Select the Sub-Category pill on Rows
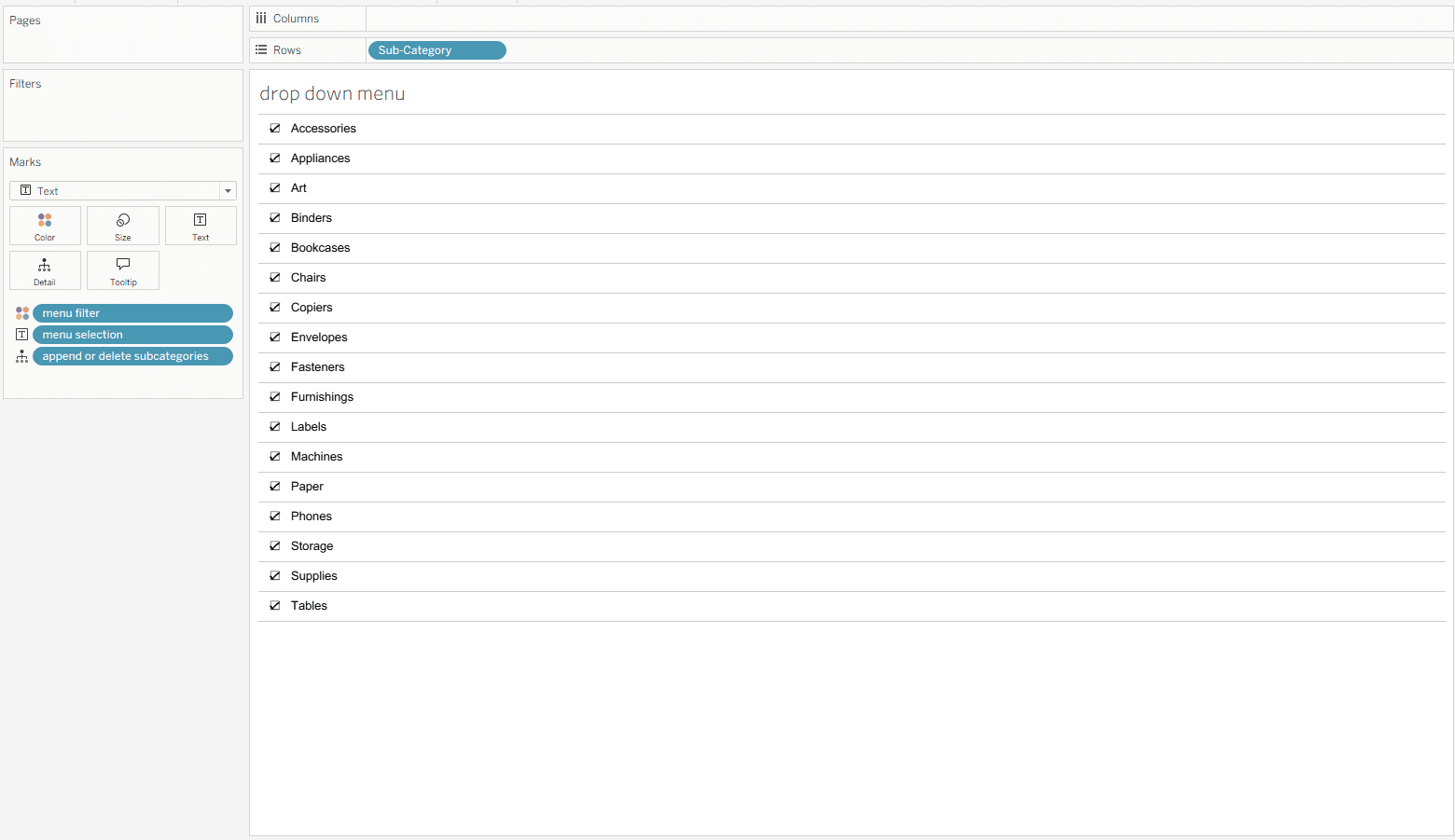Image resolution: width=1455 pixels, height=840 pixels. point(437,50)
